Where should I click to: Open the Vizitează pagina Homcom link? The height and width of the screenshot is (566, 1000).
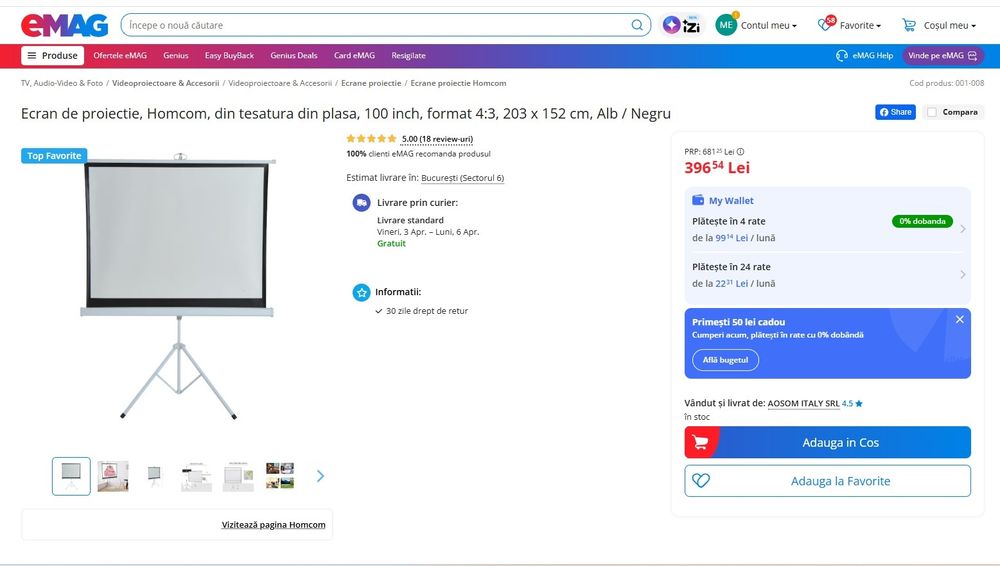pos(274,525)
